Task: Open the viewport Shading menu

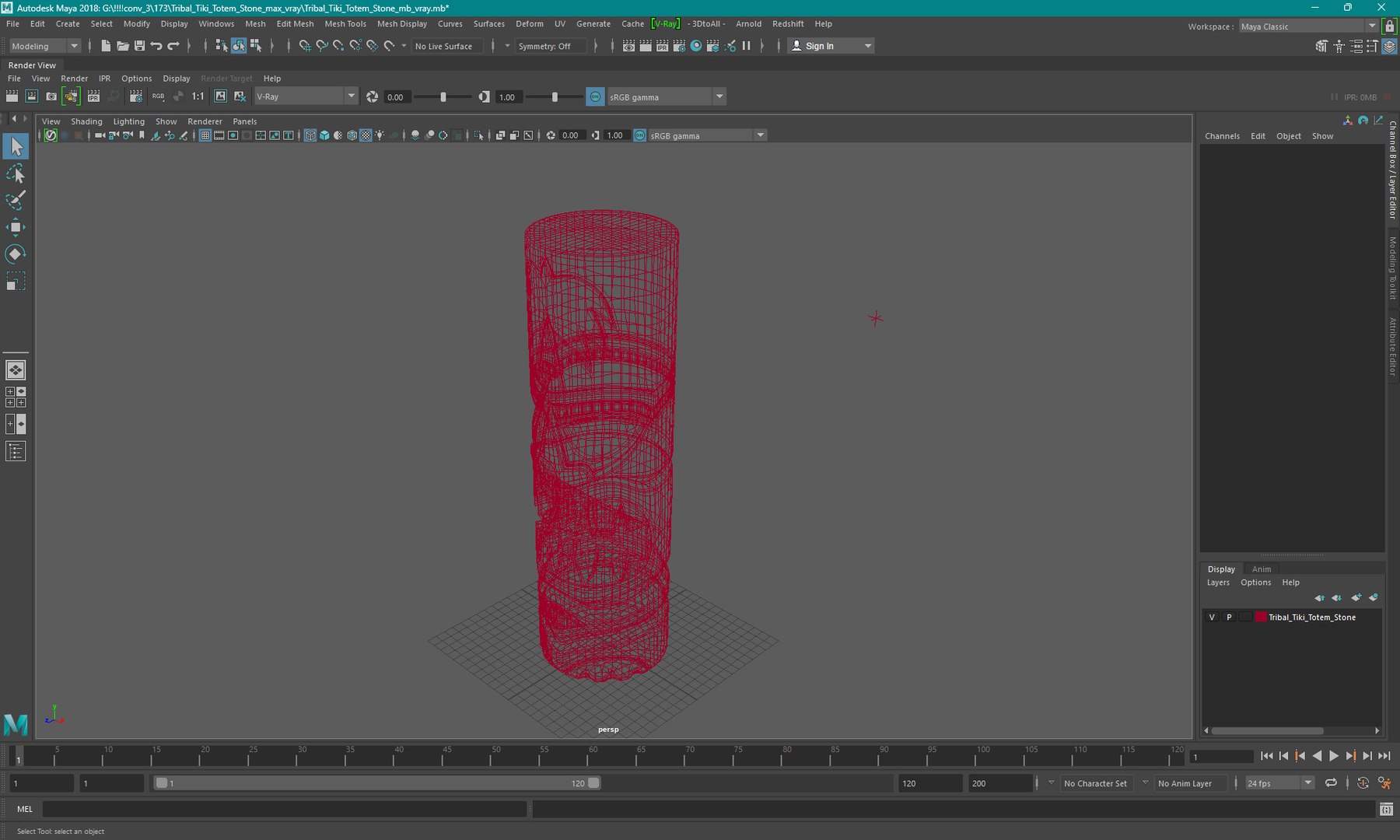Action: pos(86,121)
